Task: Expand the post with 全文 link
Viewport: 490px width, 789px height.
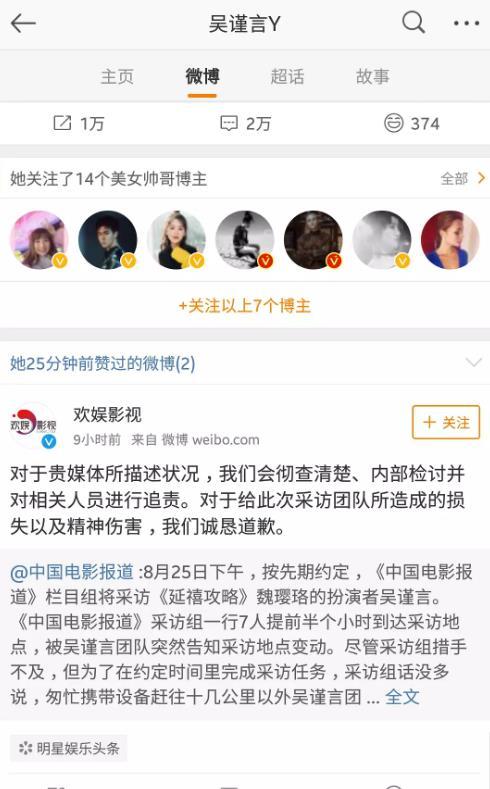Action: coord(402,697)
